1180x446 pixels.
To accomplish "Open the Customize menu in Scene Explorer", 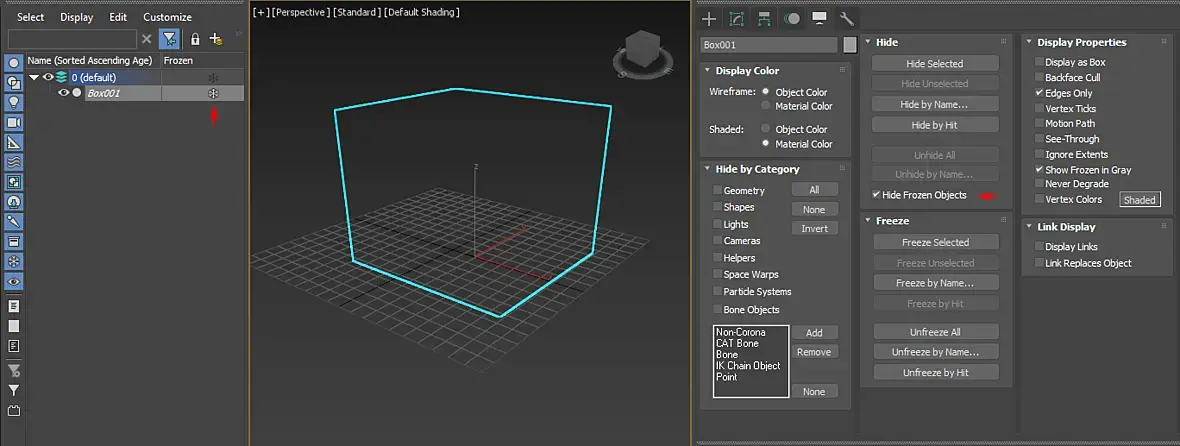I will pyautogui.click(x=167, y=17).
